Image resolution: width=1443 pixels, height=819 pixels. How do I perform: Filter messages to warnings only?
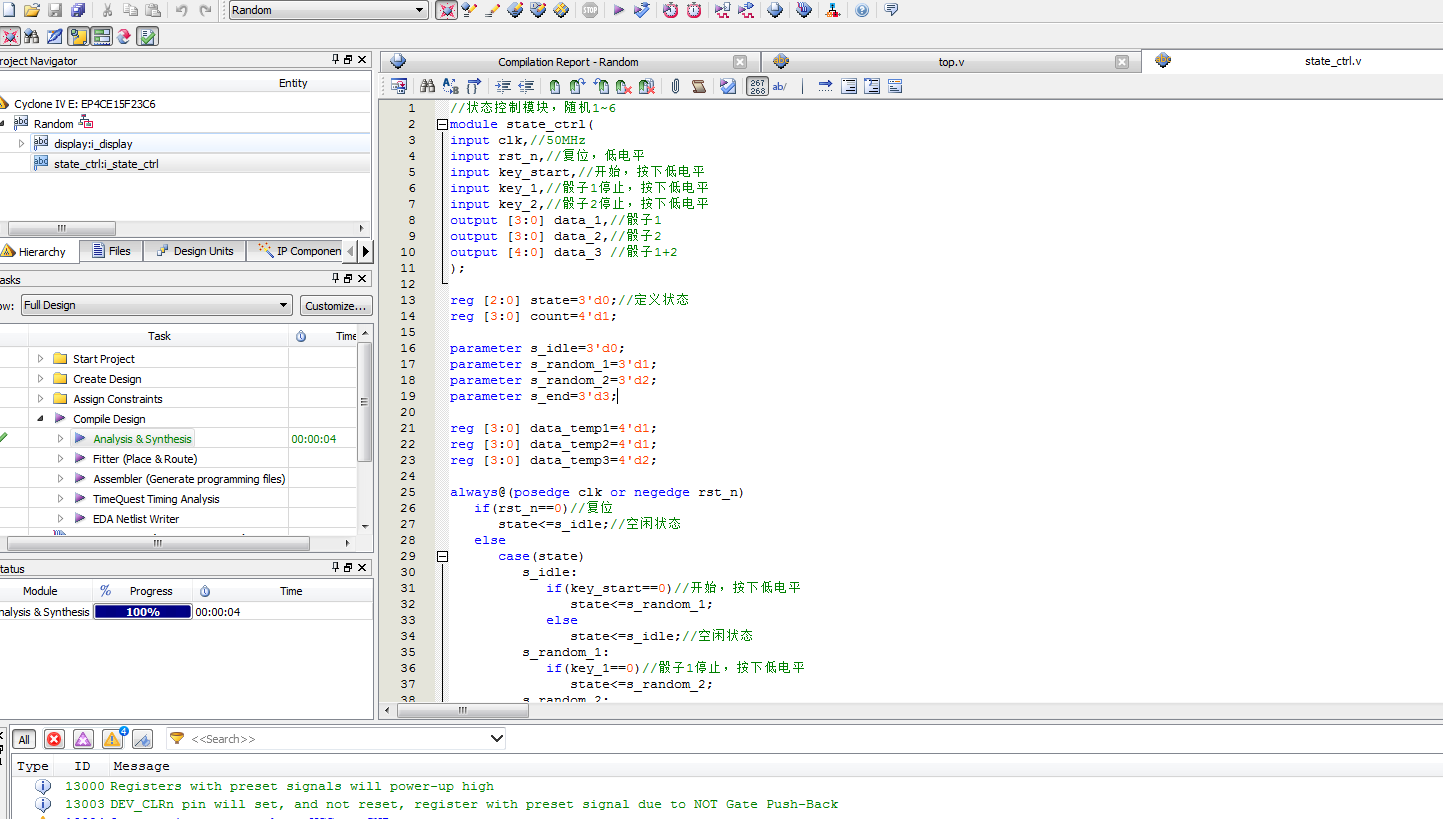click(113, 739)
